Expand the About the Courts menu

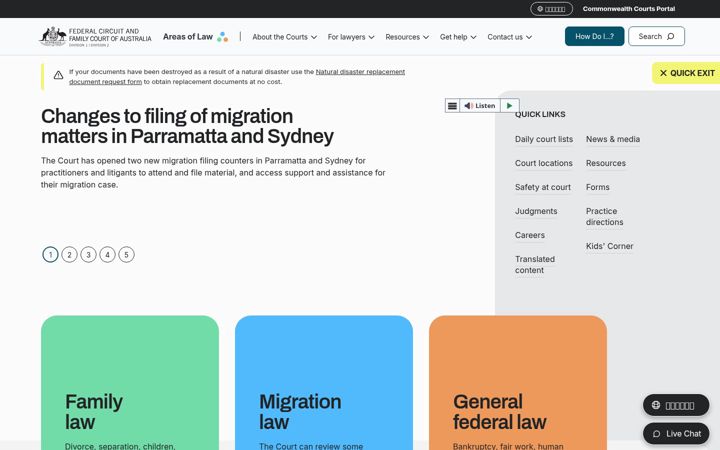pyautogui.click(x=285, y=37)
